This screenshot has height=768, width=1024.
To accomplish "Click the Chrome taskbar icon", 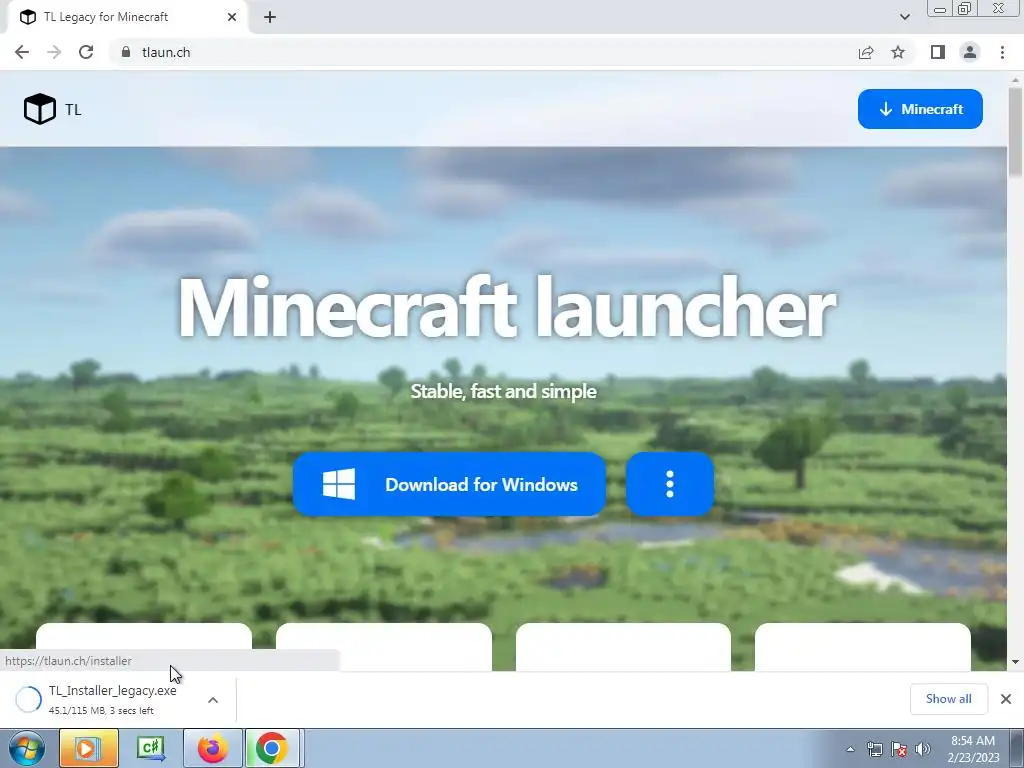I will click(x=273, y=748).
